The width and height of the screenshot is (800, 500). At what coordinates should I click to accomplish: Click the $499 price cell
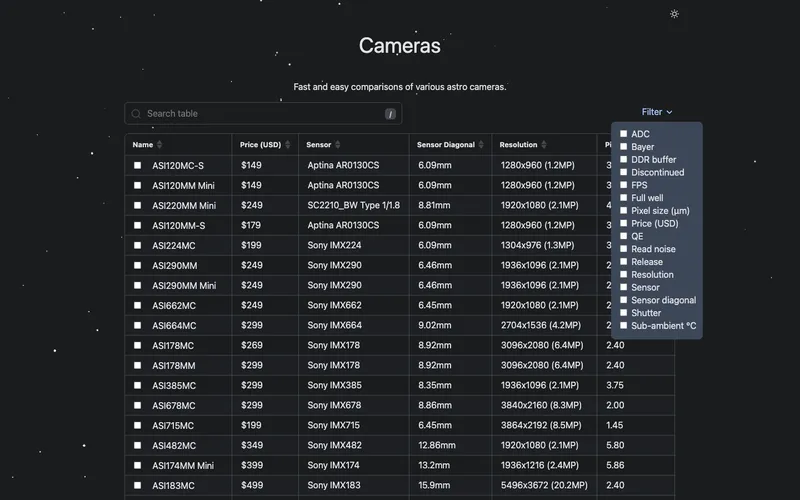tap(252, 485)
